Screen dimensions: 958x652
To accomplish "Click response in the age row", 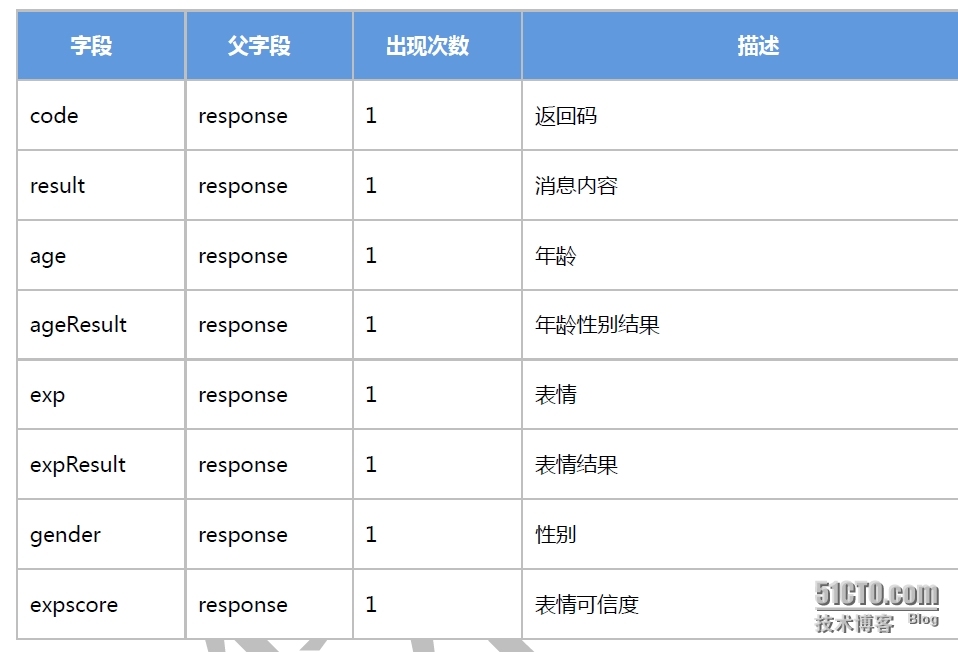I will point(243,256).
